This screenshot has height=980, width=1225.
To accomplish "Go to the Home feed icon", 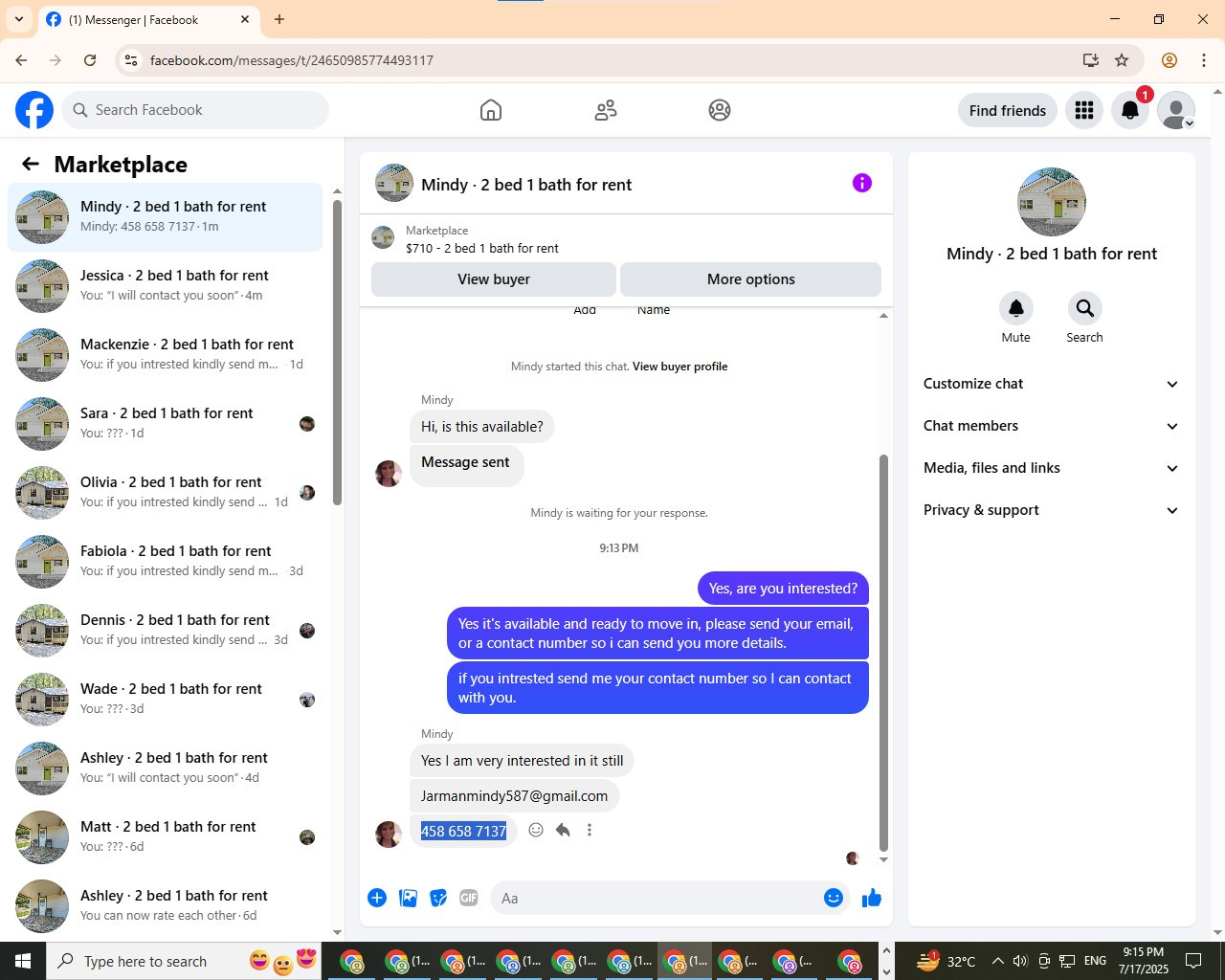I will pyautogui.click(x=491, y=110).
